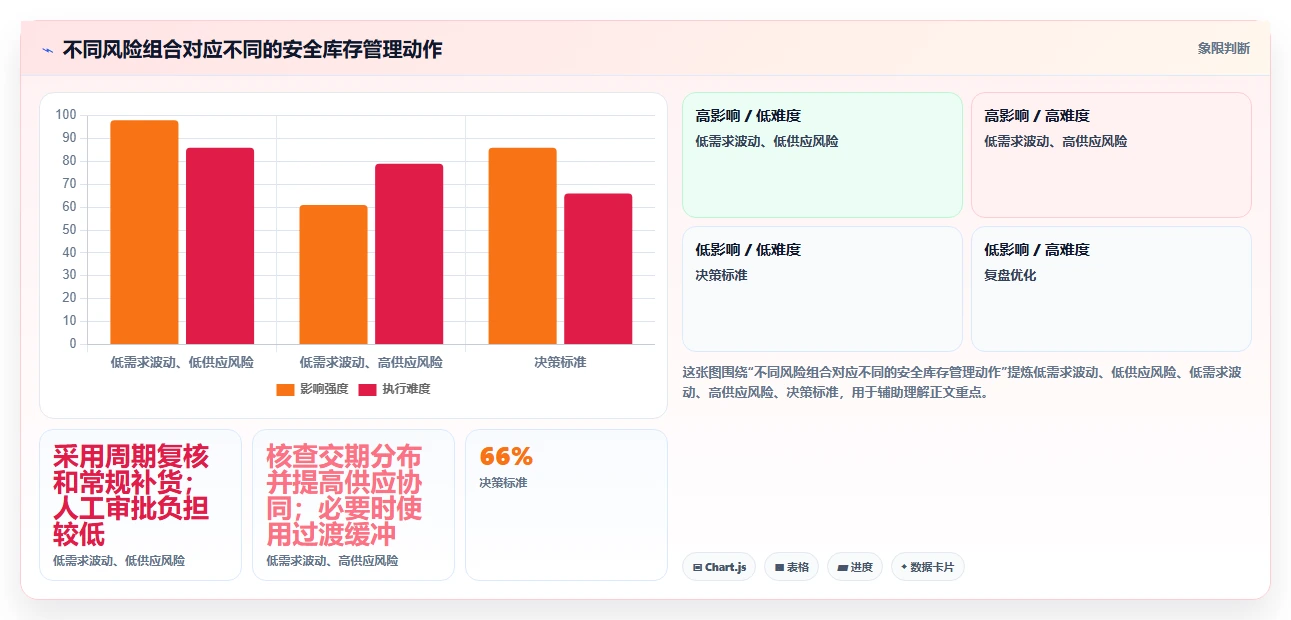Screen dimensions: 1291x620
Task: Toggle the 影响强度 legend item
Action: click(x=312, y=389)
